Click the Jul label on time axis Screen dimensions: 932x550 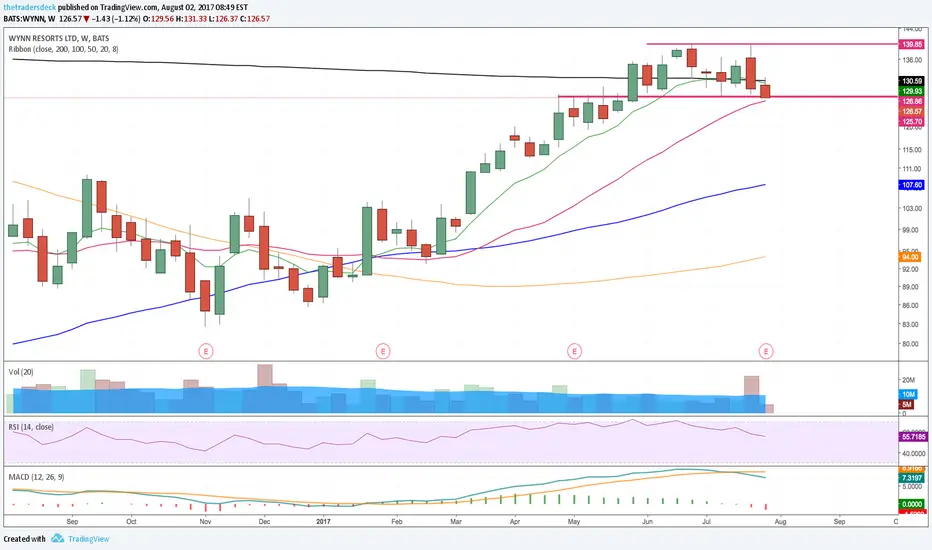[x=706, y=521]
